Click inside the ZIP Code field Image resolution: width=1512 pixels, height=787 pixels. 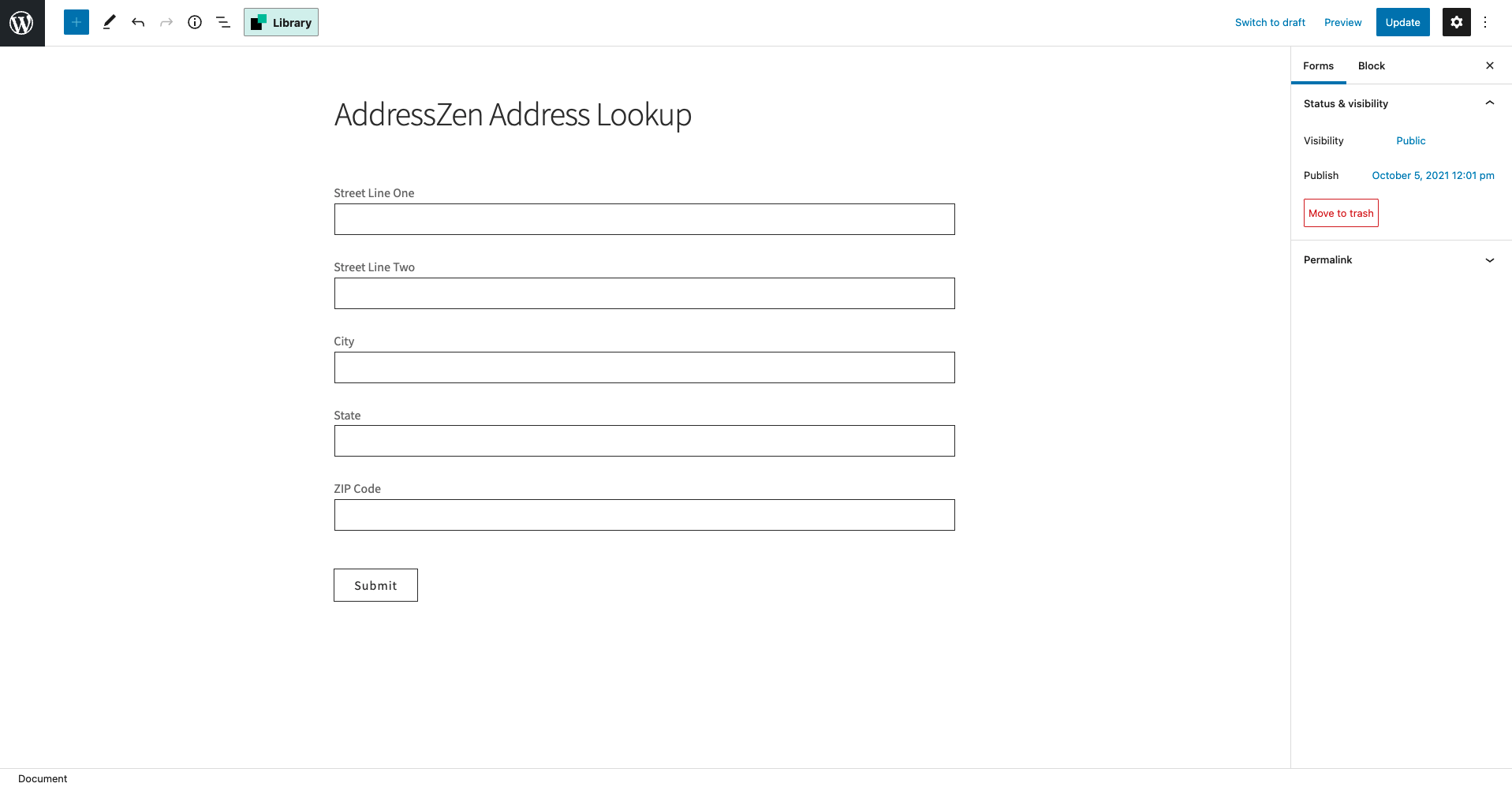(x=644, y=514)
